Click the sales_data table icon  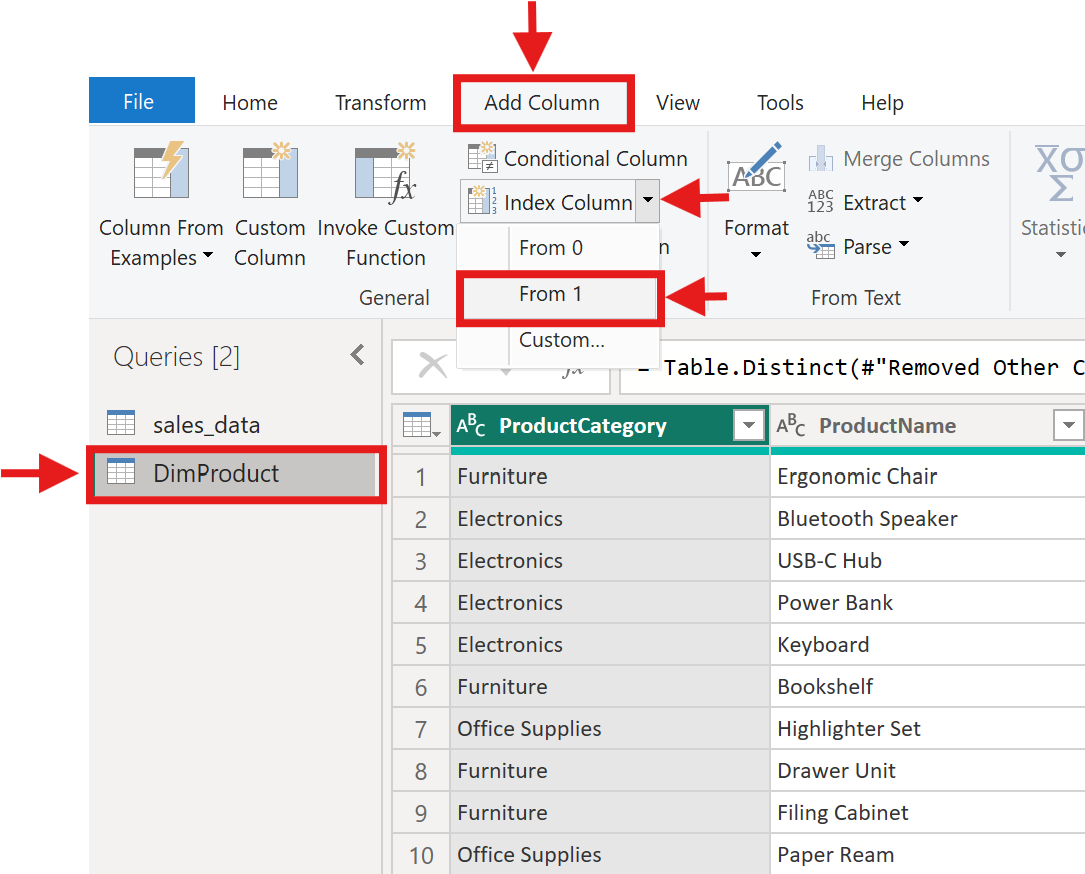[x=121, y=423]
